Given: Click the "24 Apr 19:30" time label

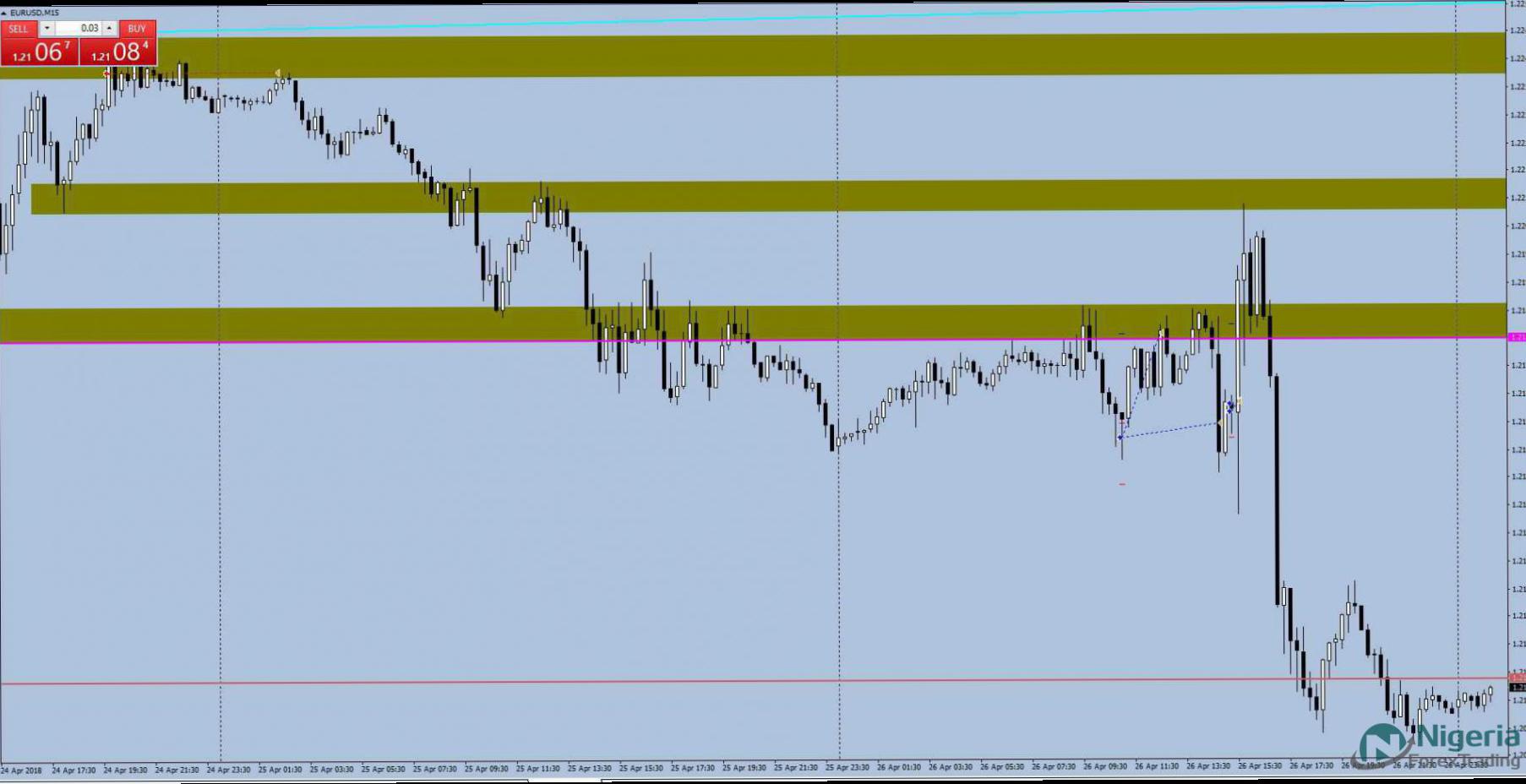Looking at the screenshot, I should point(125,770).
